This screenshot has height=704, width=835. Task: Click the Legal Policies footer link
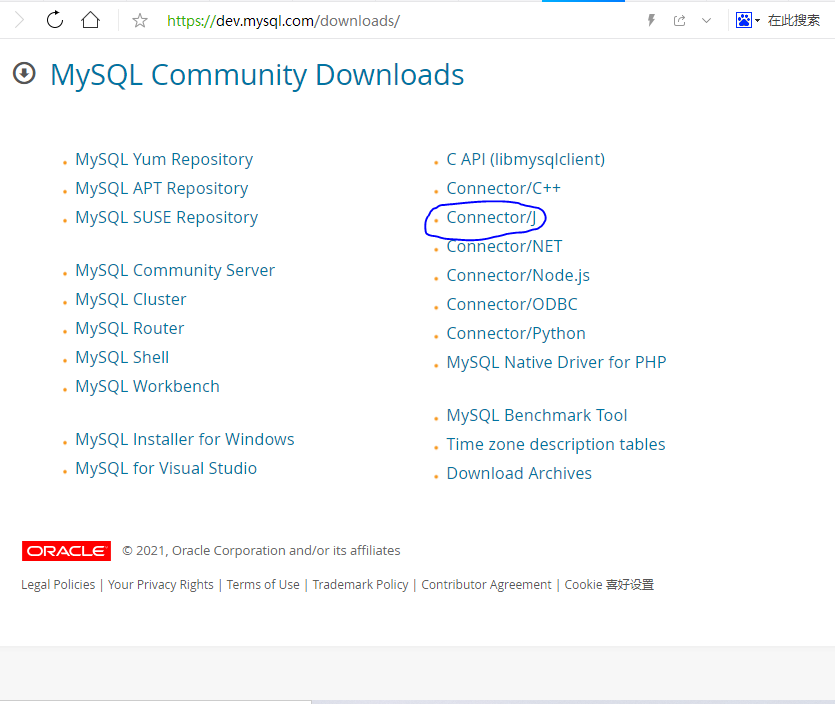point(57,584)
